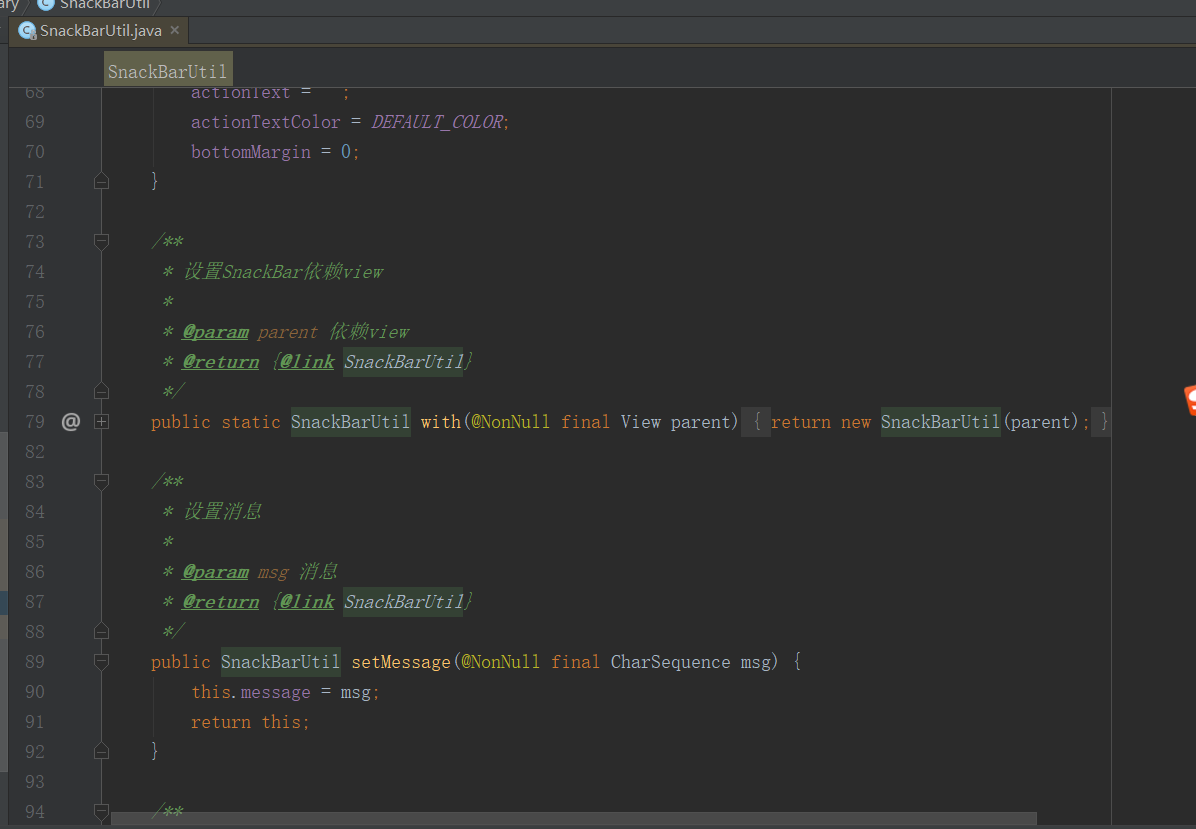Collapse the javadoc block starting at line 83

[x=101, y=481]
